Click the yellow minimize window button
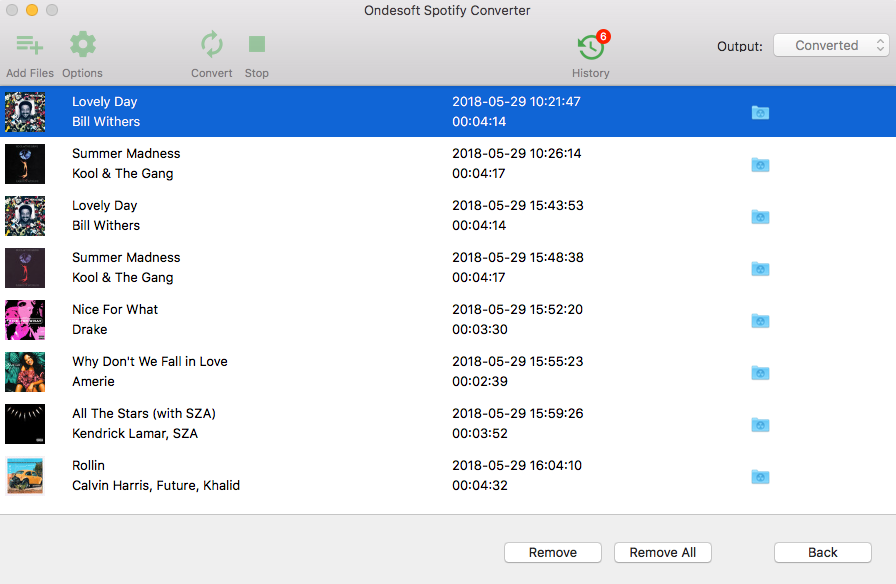 click(x=32, y=10)
